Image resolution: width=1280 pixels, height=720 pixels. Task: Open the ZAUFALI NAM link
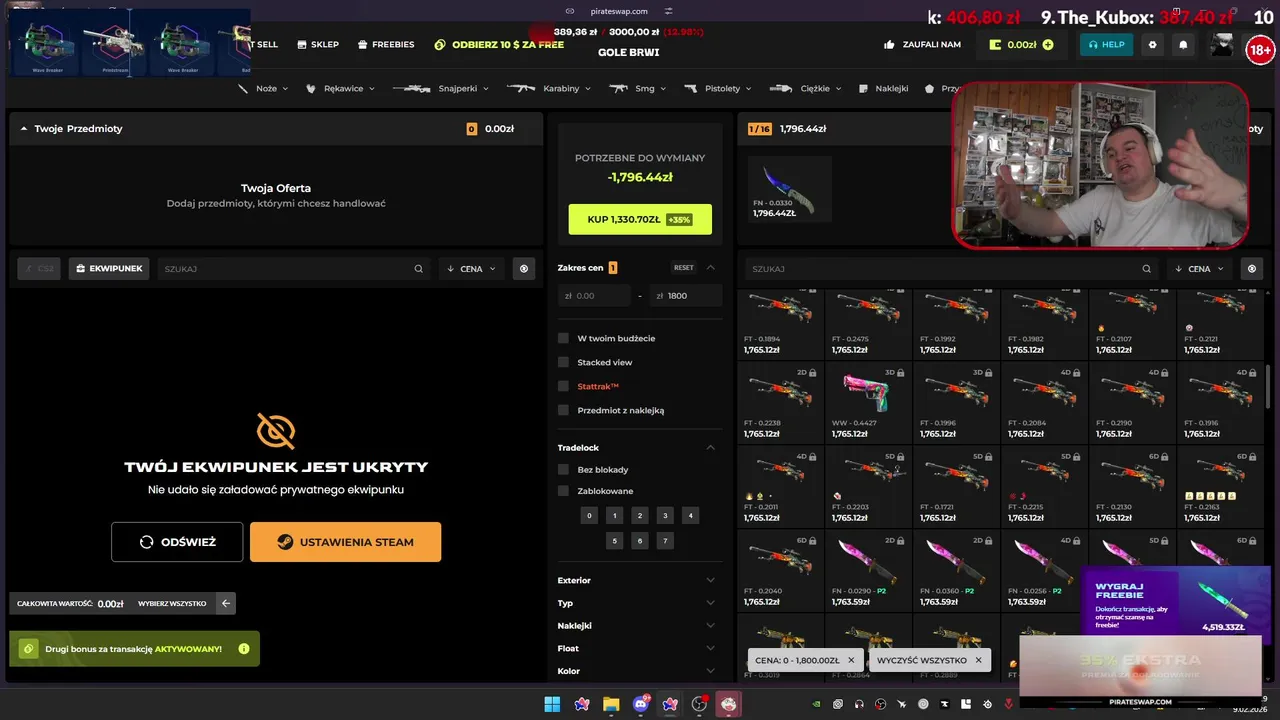pyautogui.click(x=922, y=45)
